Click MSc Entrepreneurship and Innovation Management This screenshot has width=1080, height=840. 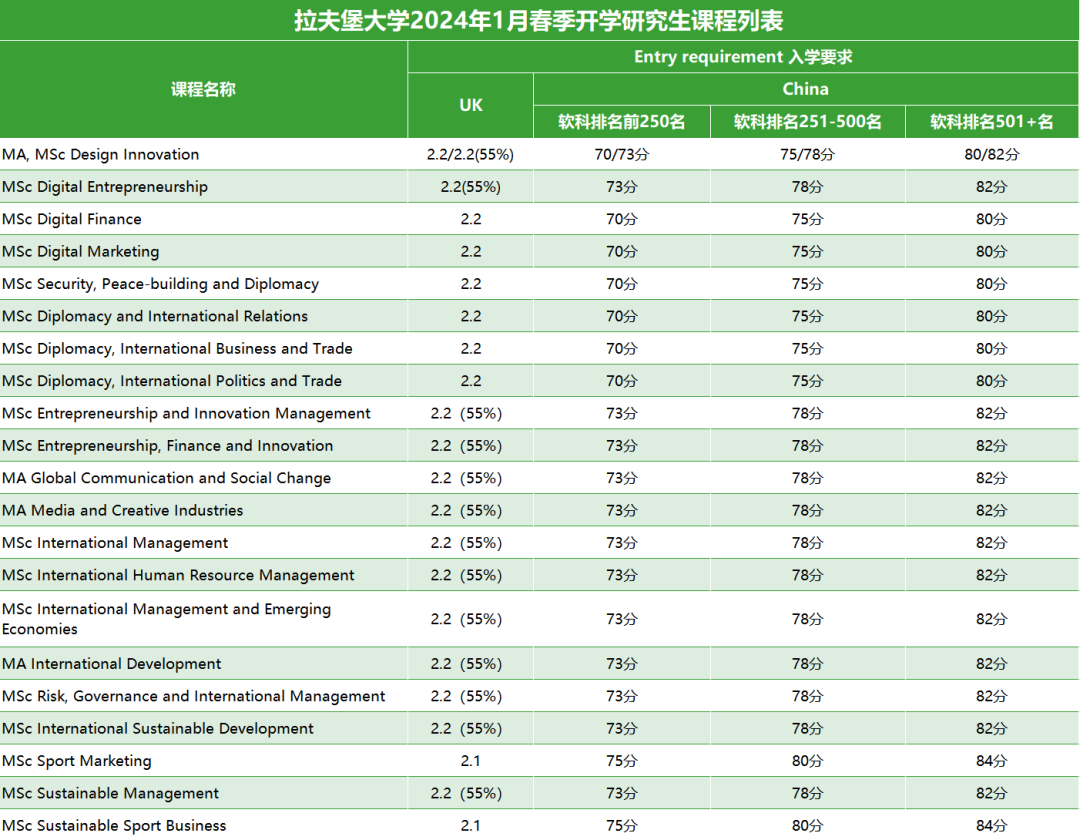[x=186, y=413]
